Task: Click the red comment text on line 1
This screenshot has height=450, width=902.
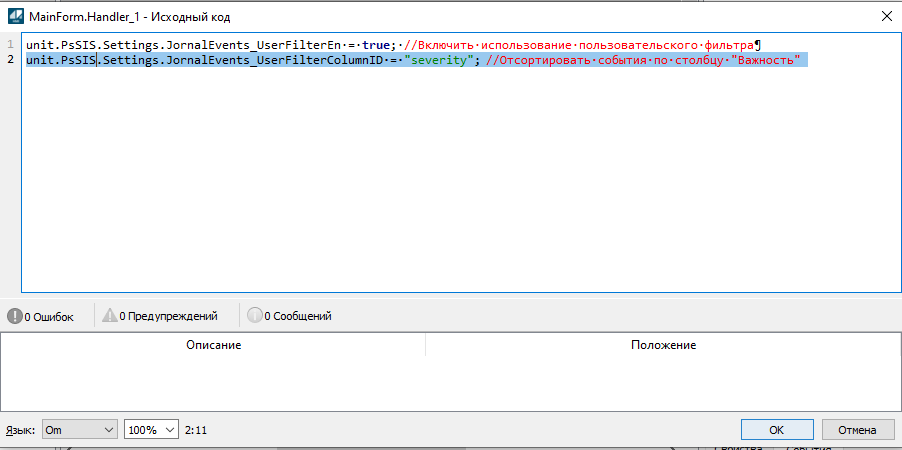Action: point(580,46)
